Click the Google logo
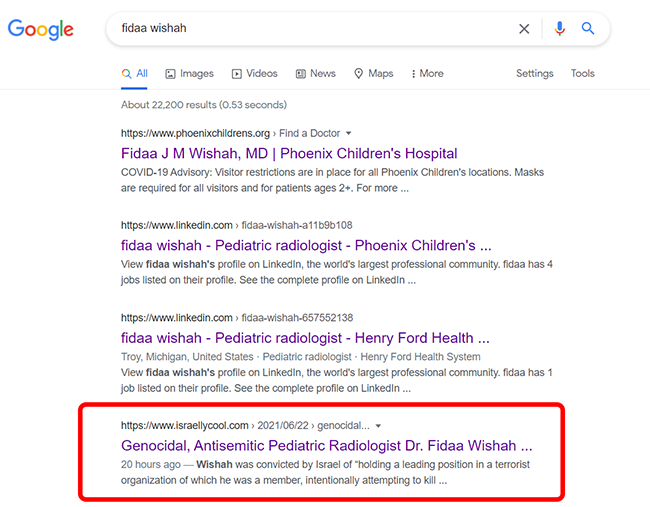 click(41, 29)
